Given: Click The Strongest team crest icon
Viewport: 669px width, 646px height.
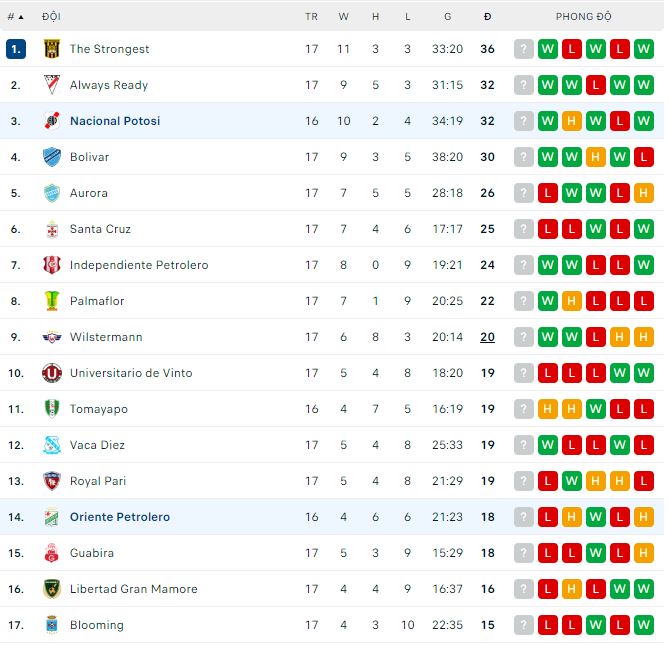Looking at the screenshot, I should pyautogui.click(x=52, y=49).
